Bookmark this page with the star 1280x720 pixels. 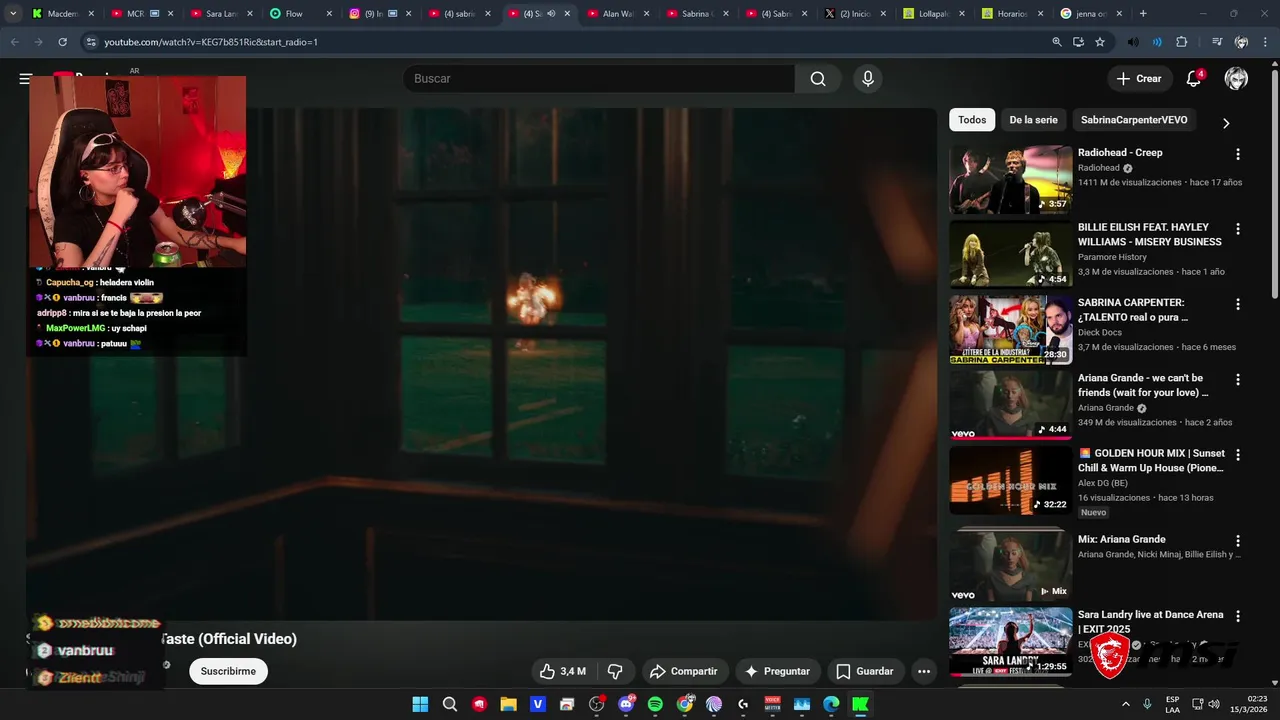pyautogui.click(x=1100, y=42)
